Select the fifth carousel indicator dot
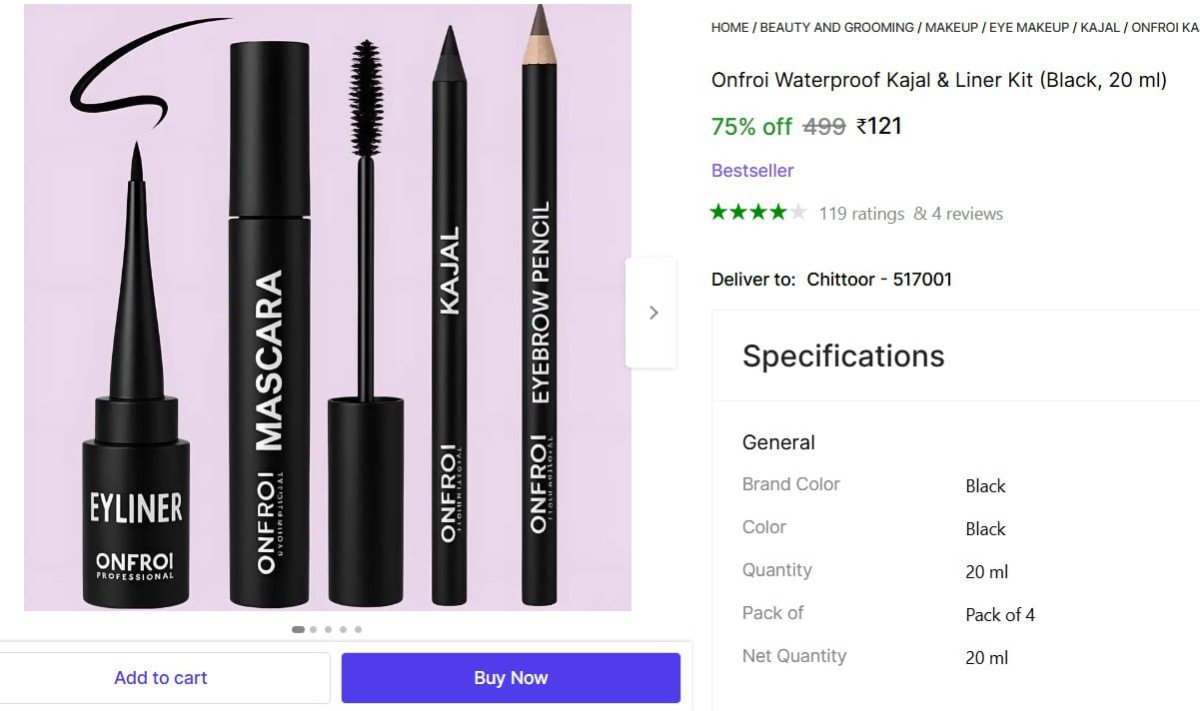The image size is (1200, 711). 358,629
